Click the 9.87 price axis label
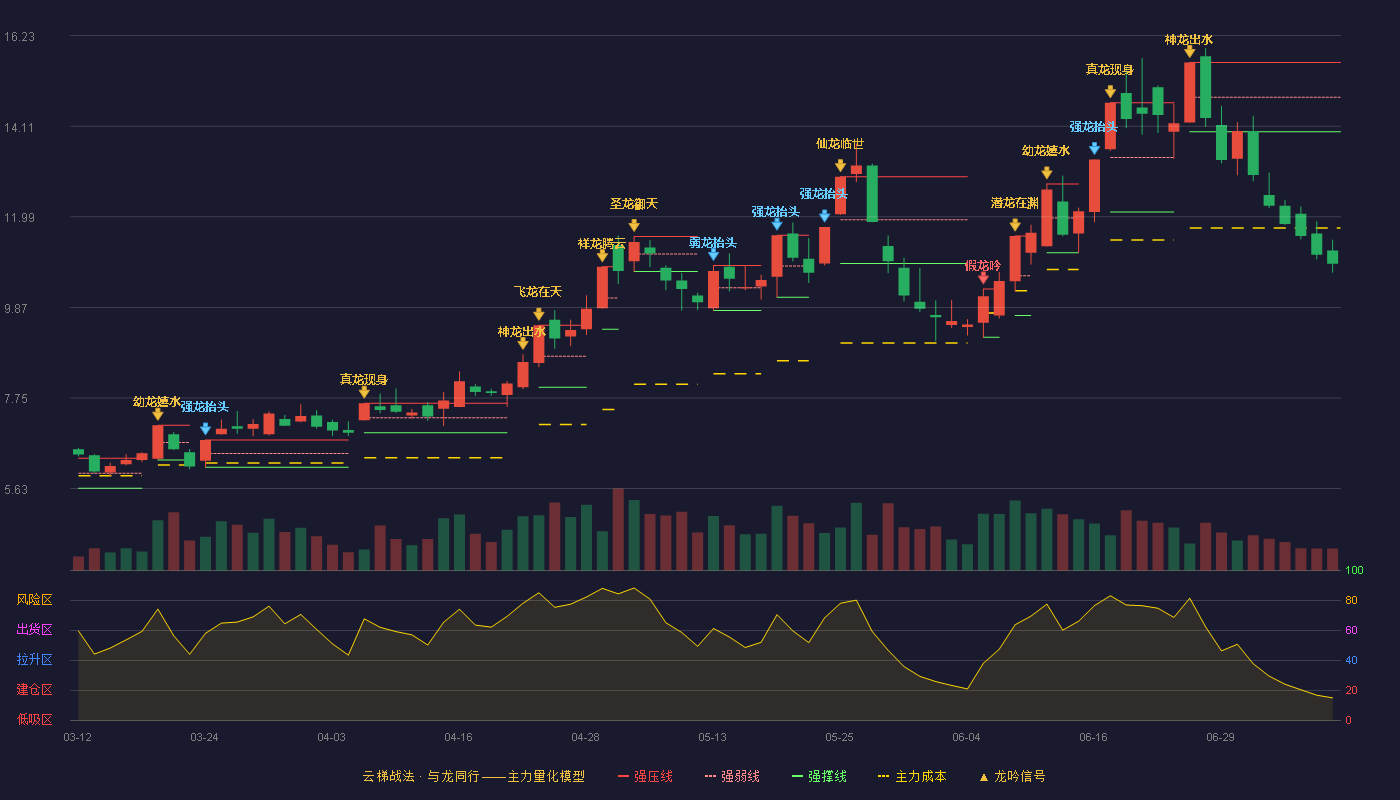This screenshot has width=1400, height=800. coord(19,308)
